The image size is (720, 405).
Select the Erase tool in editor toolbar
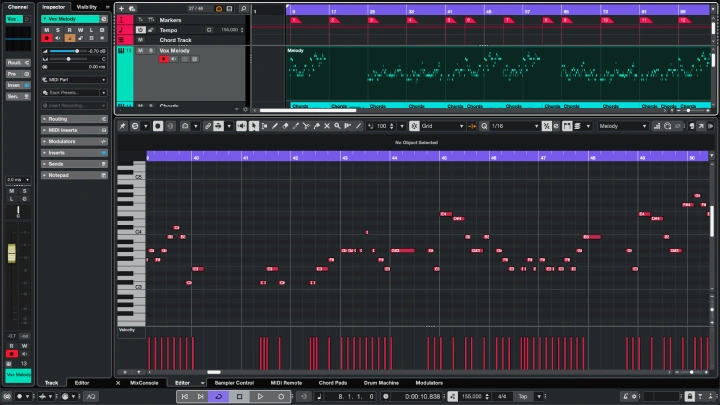coord(285,126)
